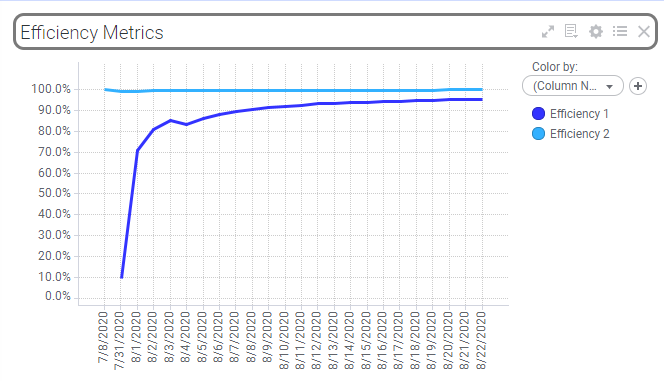Screen dimensions: 664x381
Task: Click the 7/31/2020 x-axis date
Action: (x=120, y=341)
